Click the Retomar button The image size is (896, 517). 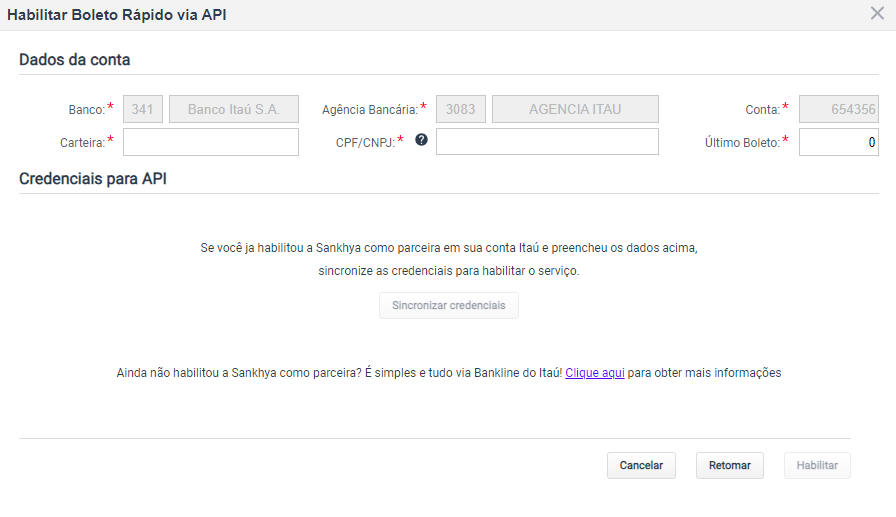(x=730, y=466)
